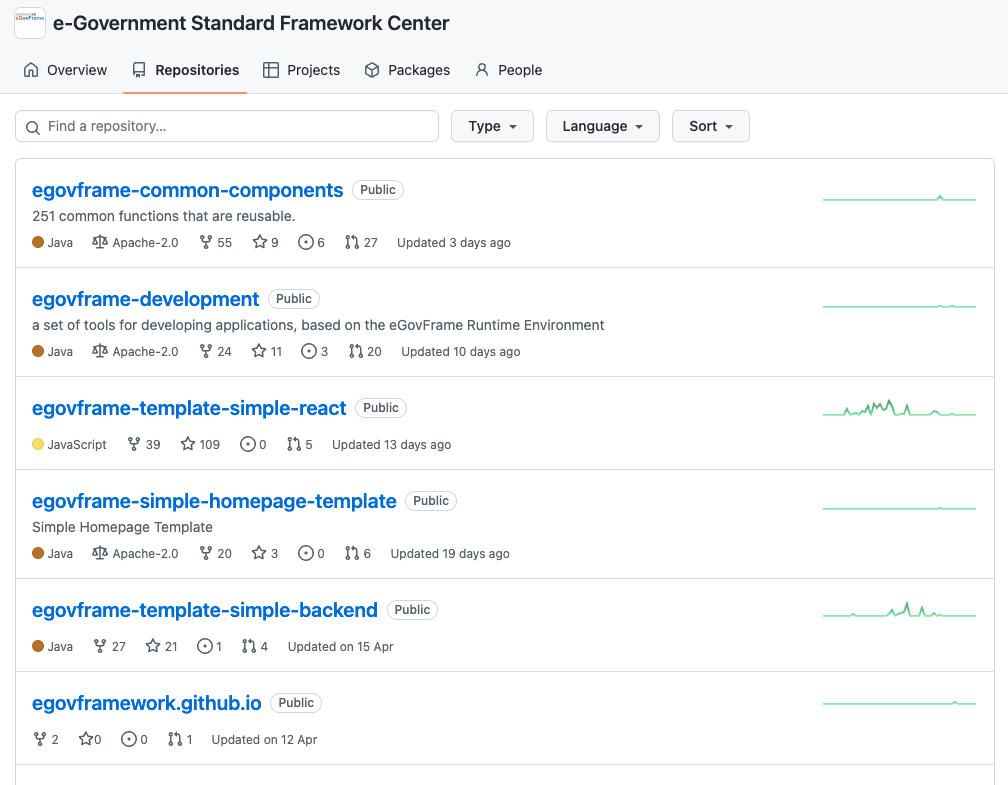Click fork icon with 39 in simple-react
This screenshot has height=785, width=1008.
pyautogui.click(x=134, y=444)
